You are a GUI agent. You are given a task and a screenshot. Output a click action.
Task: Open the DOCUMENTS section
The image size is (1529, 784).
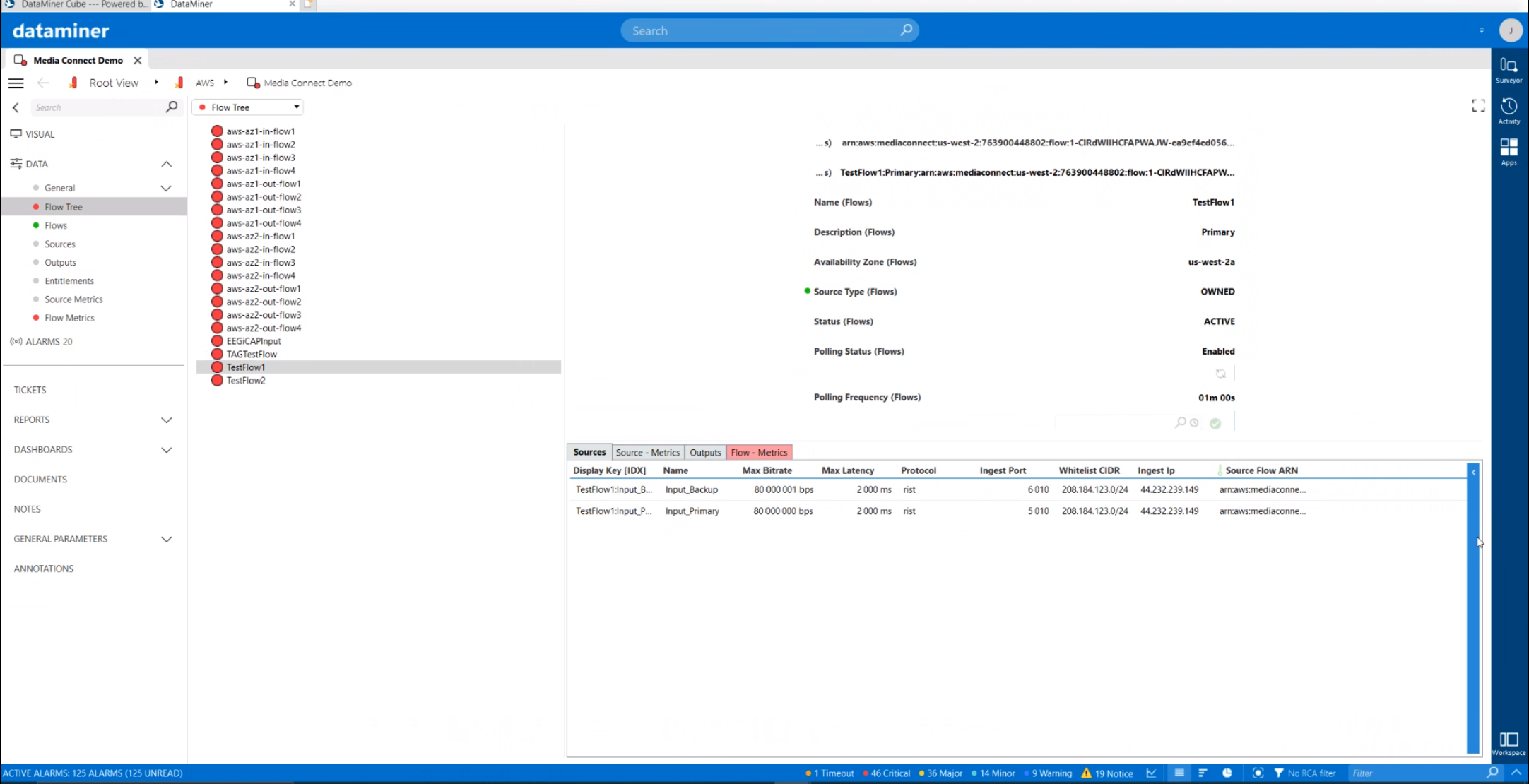(40, 480)
